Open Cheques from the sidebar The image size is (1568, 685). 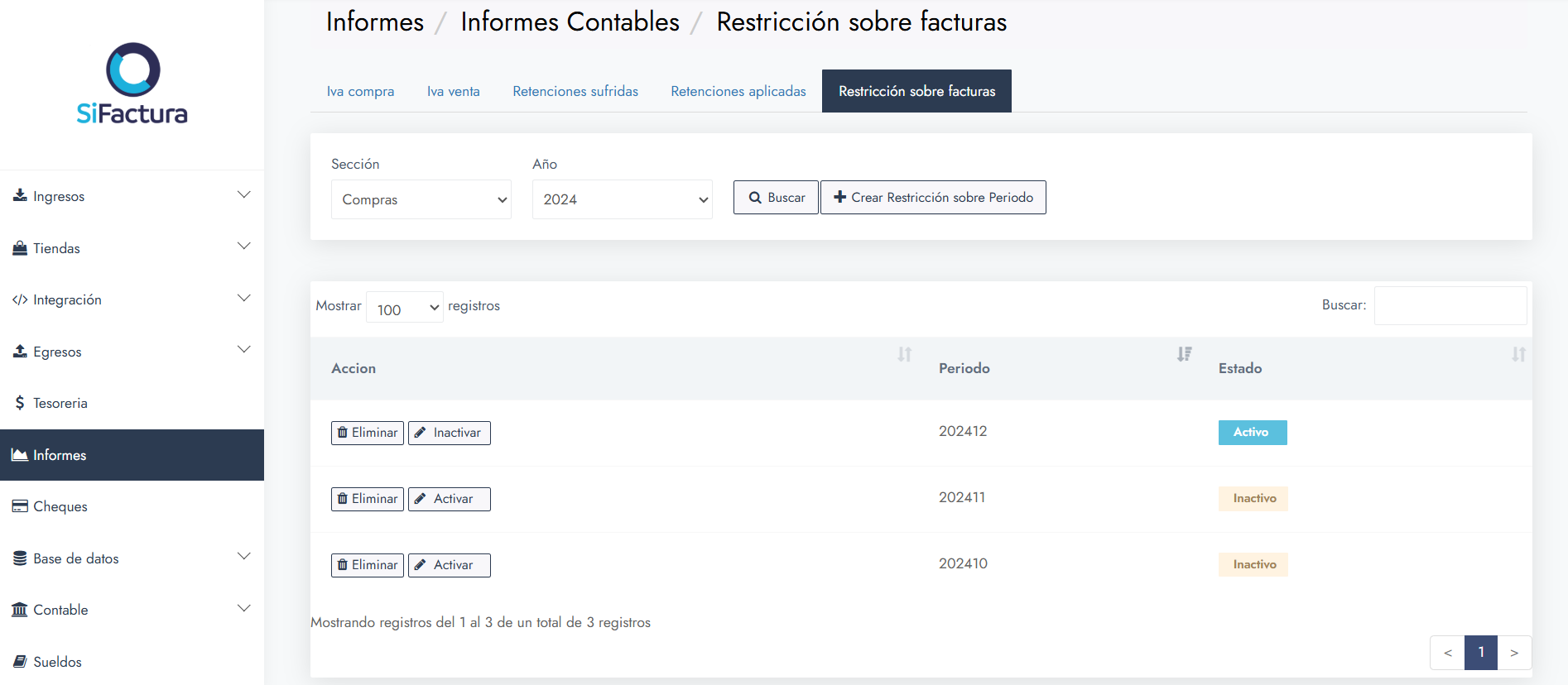(x=60, y=506)
